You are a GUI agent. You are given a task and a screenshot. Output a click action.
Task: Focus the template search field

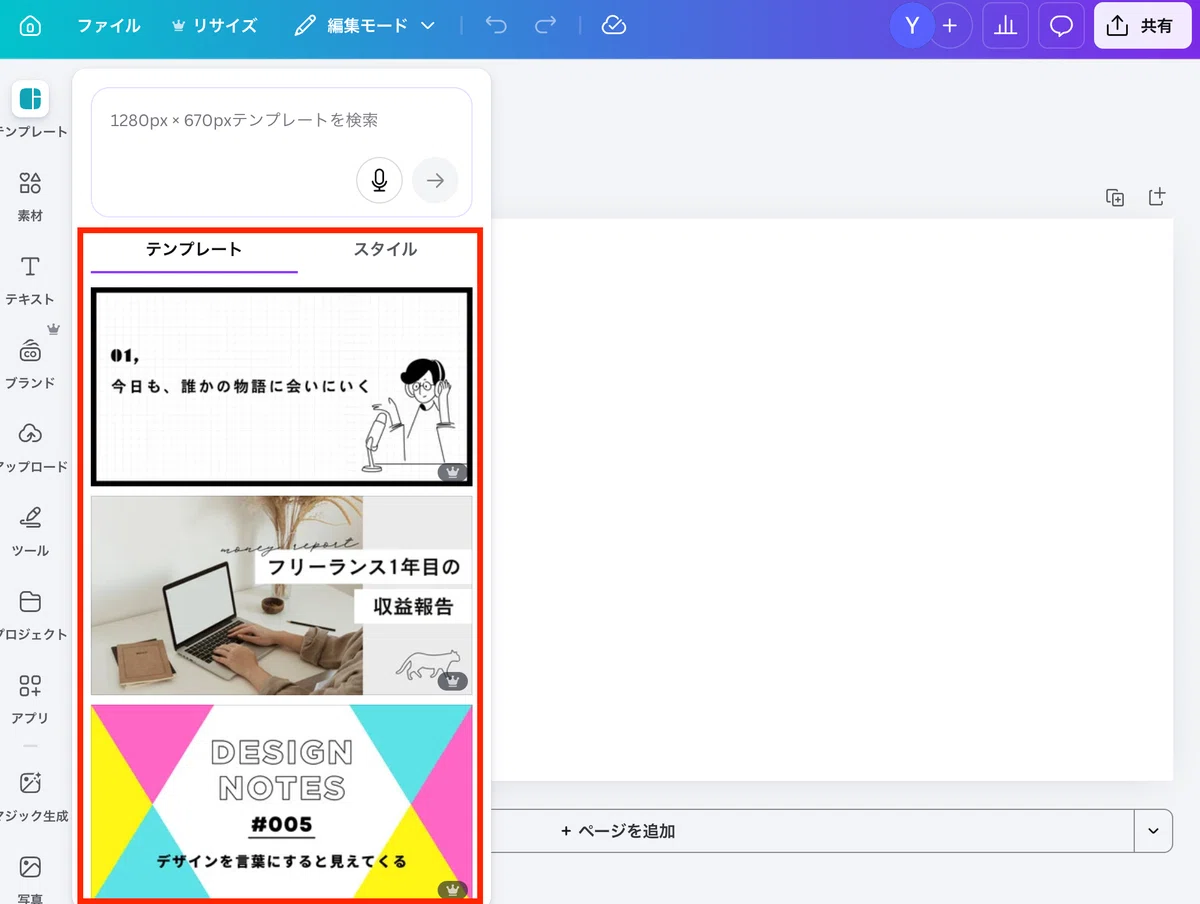tap(281, 152)
